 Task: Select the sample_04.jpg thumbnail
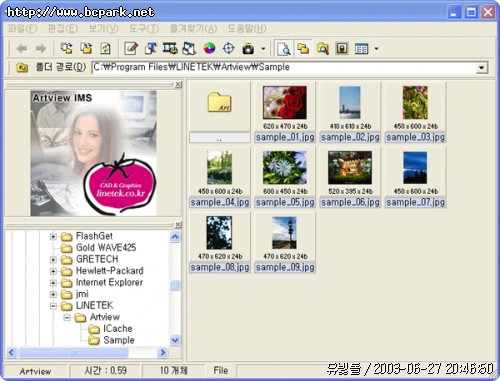(220, 178)
